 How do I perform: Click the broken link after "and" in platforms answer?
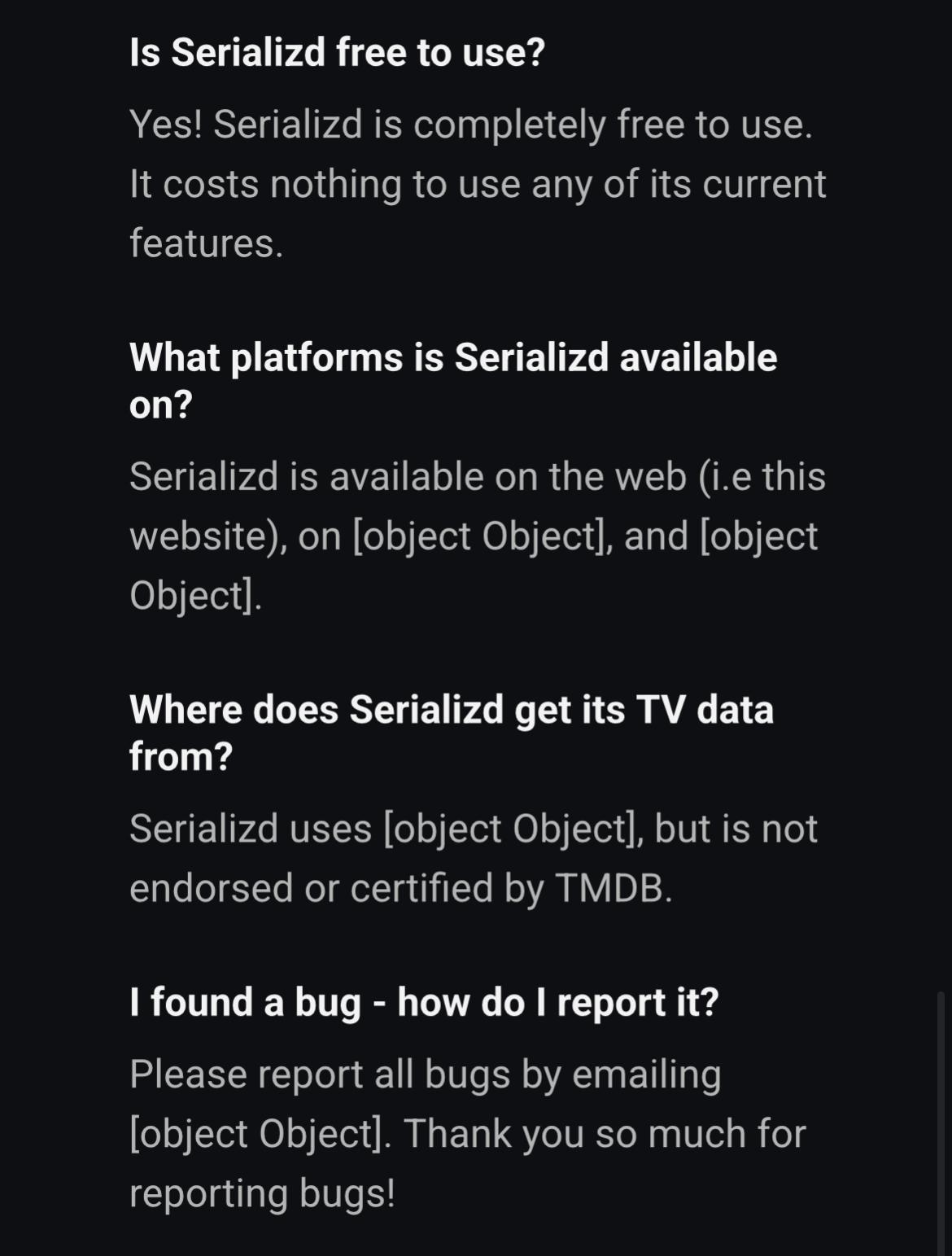click(x=758, y=536)
